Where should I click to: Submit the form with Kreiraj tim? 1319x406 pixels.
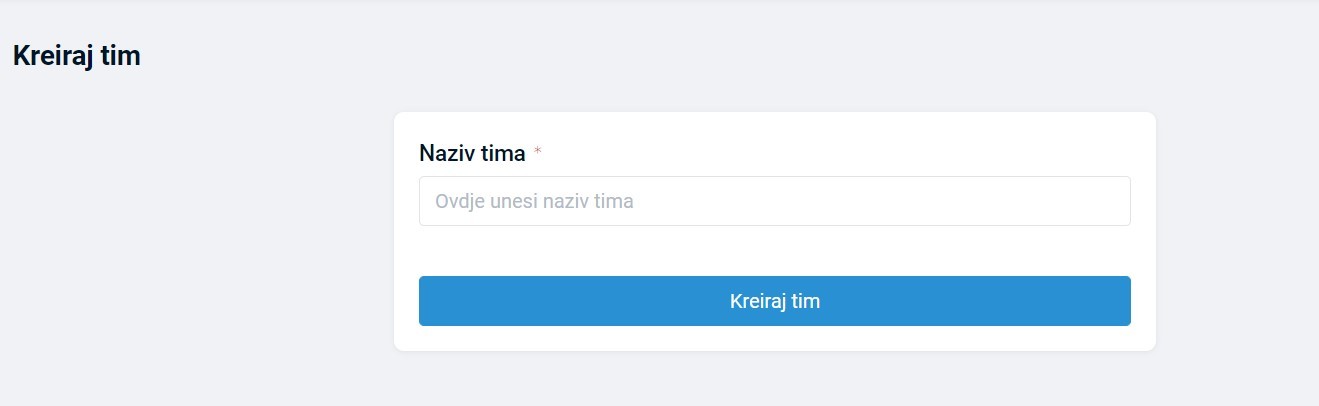click(774, 301)
